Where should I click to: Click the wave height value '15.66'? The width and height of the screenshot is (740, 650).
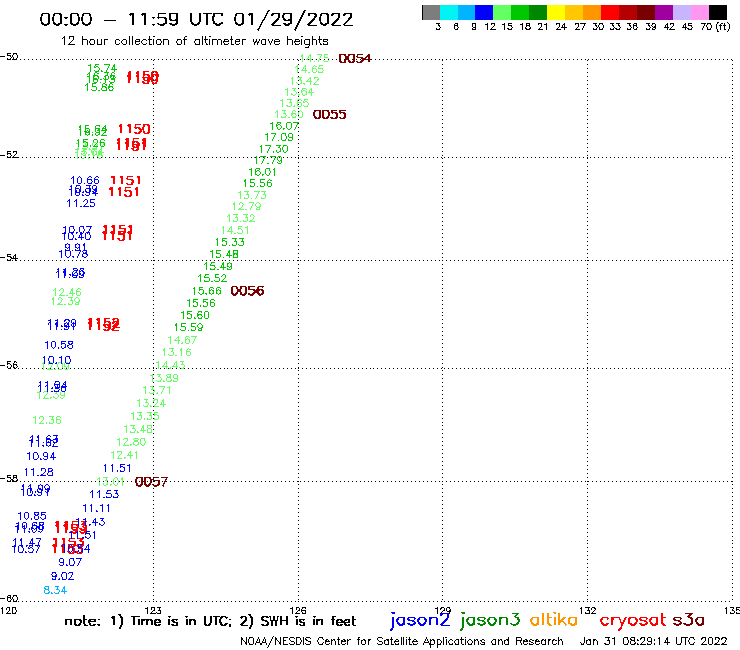pos(207,291)
